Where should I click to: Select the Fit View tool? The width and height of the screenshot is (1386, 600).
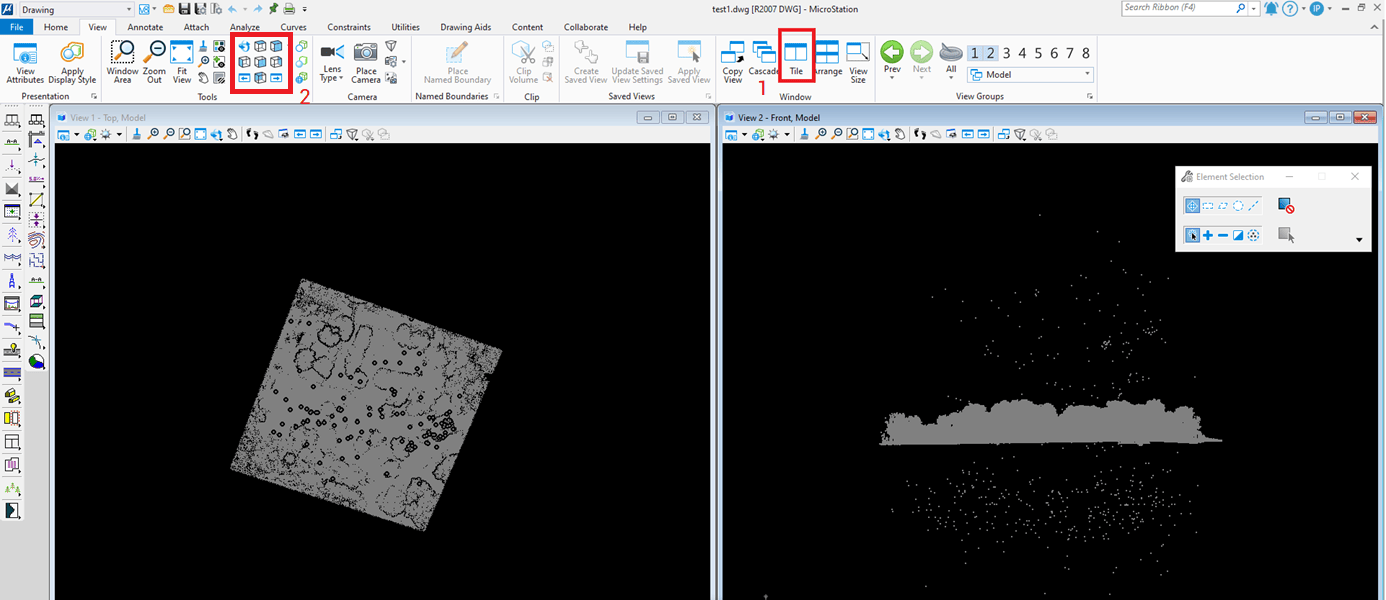tap(181, 62)
